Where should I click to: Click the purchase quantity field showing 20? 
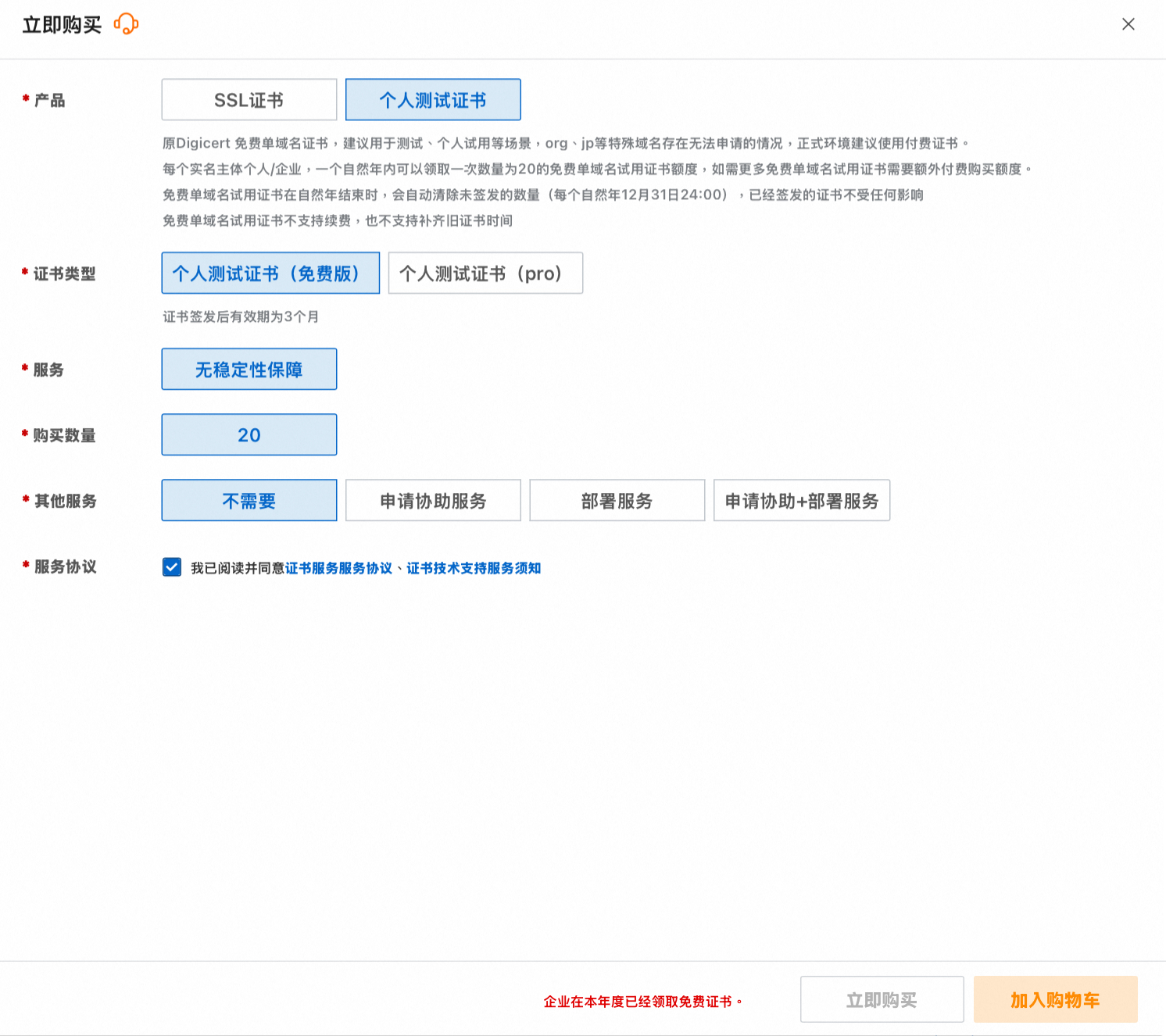pyautogui.click(x=249, y=434)
